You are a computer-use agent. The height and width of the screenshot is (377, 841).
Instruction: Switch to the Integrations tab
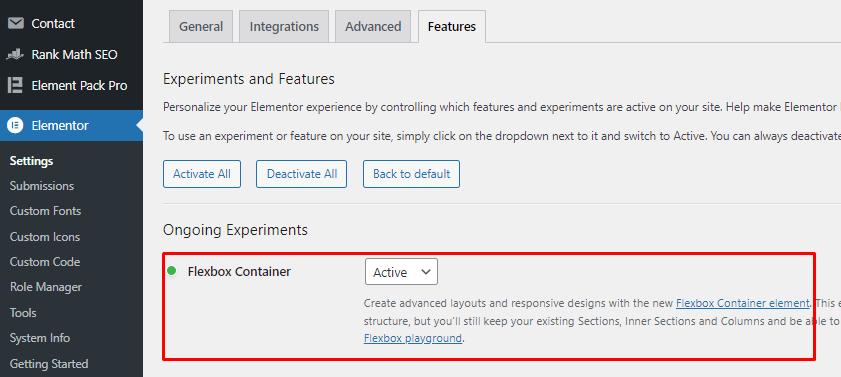coord(284,26)
